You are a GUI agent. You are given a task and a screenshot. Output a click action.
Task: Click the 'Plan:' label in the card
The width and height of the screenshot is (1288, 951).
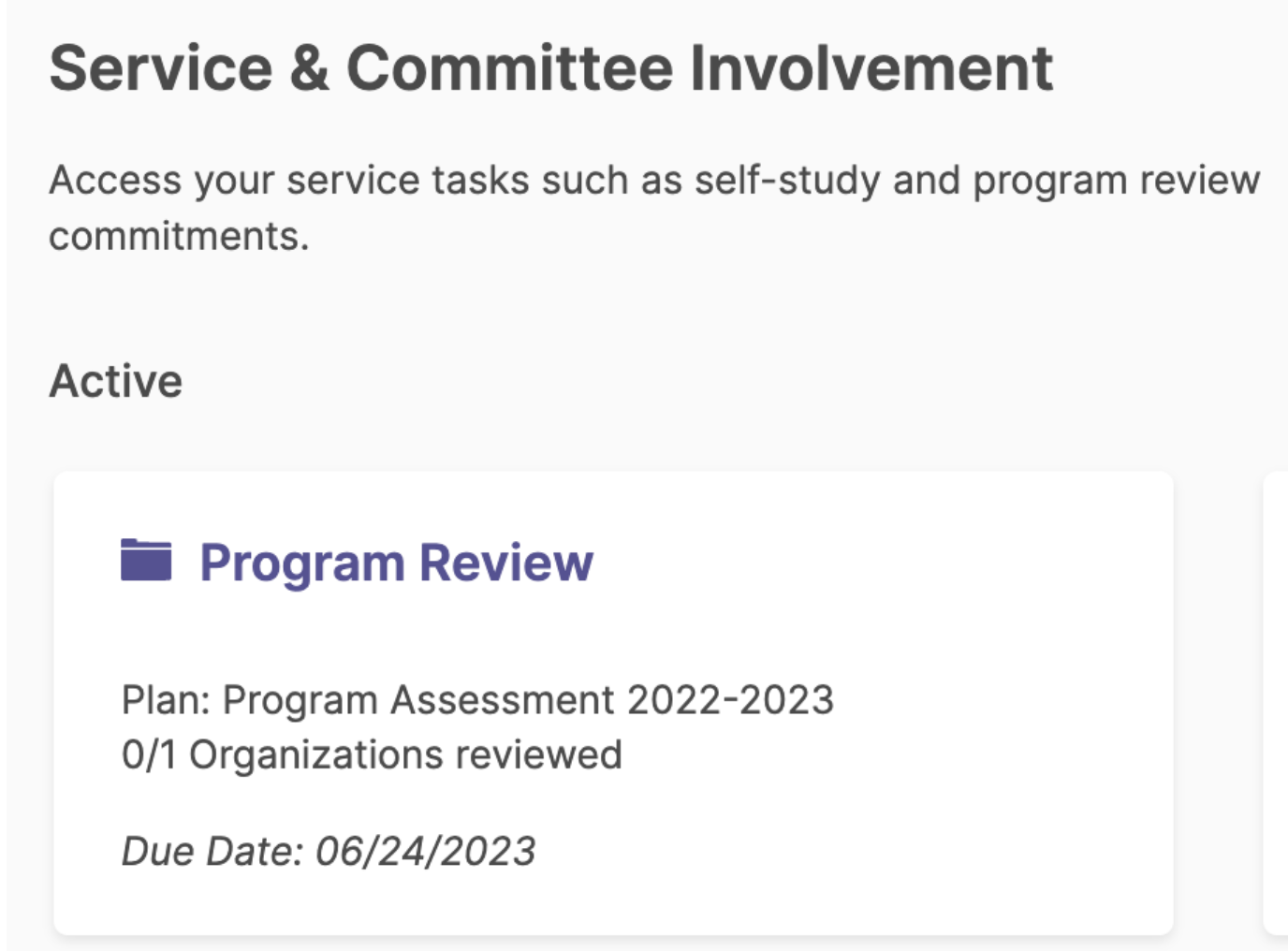(x=166, y=700)
